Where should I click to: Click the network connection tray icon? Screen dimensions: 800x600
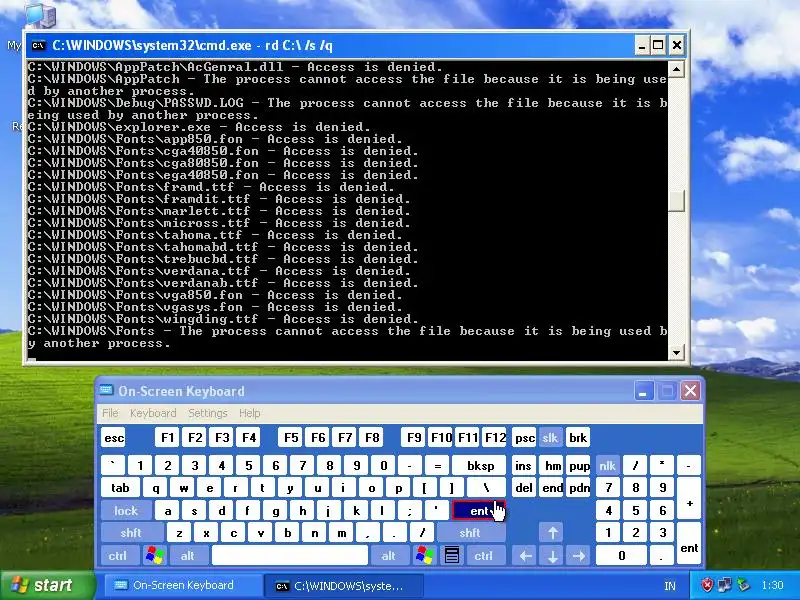point(724,585)
